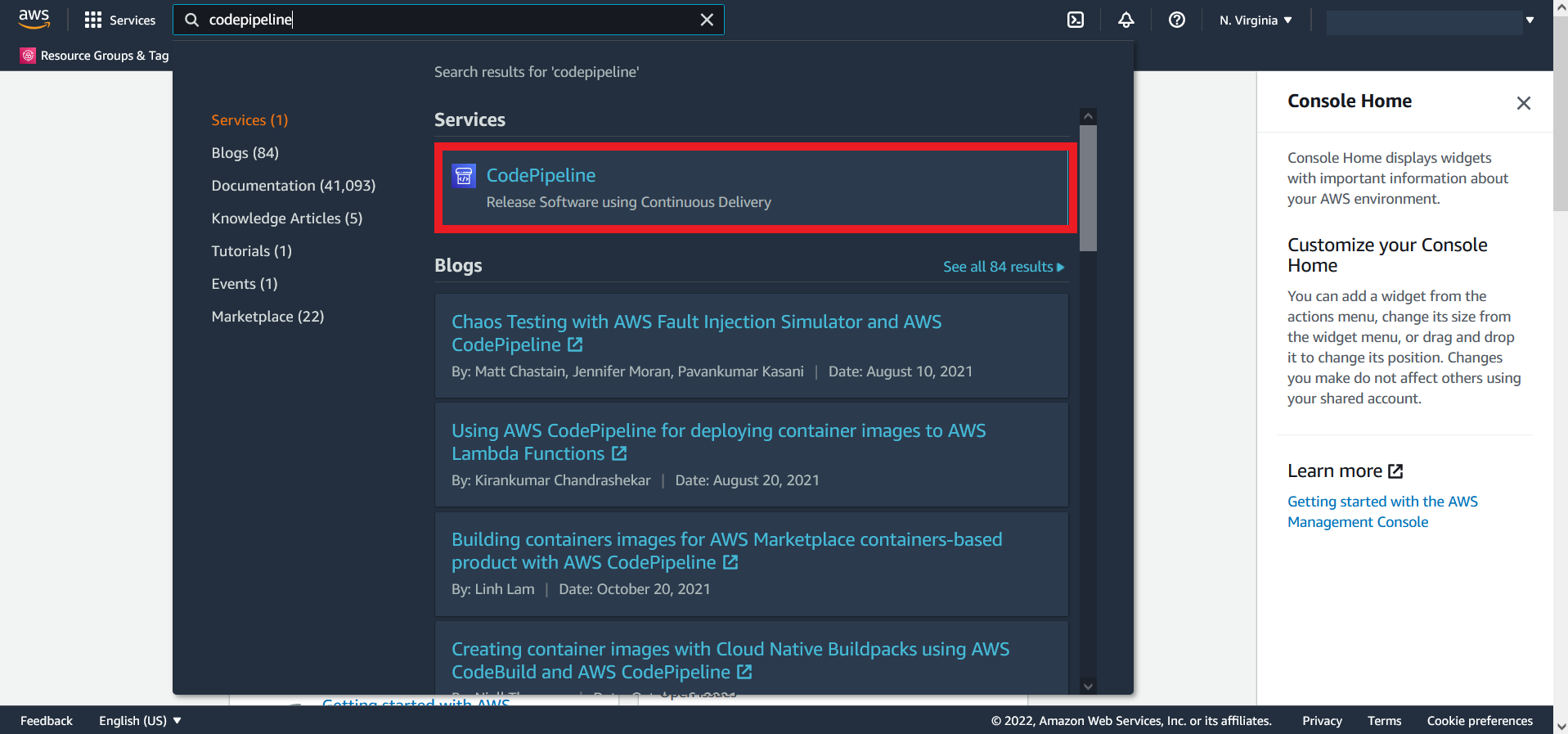Open the Cloud Native Buildpacks blog post
1568x734 pixels.
coord(730,660)
